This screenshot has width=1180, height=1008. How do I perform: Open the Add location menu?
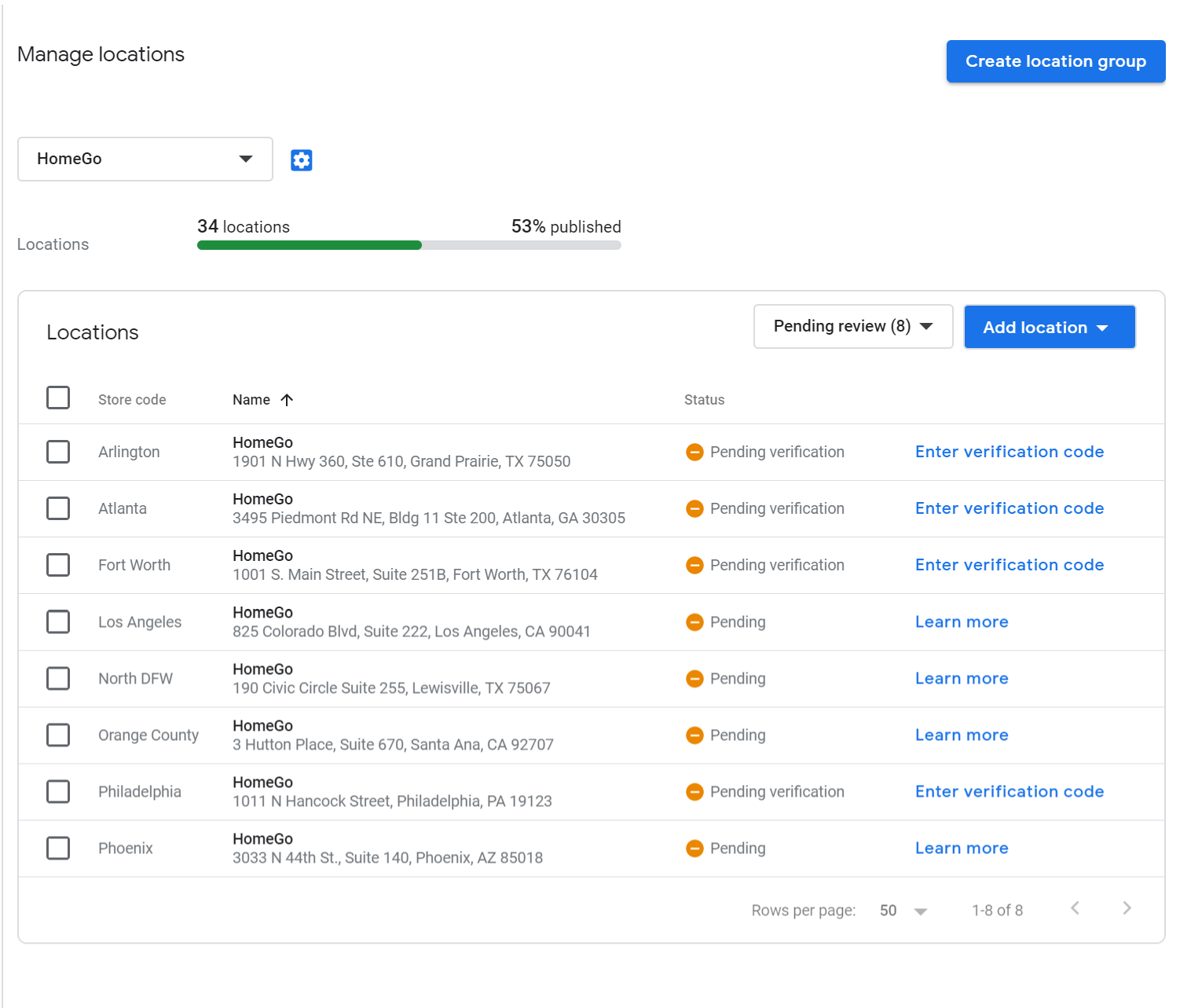coord(1049,328)
